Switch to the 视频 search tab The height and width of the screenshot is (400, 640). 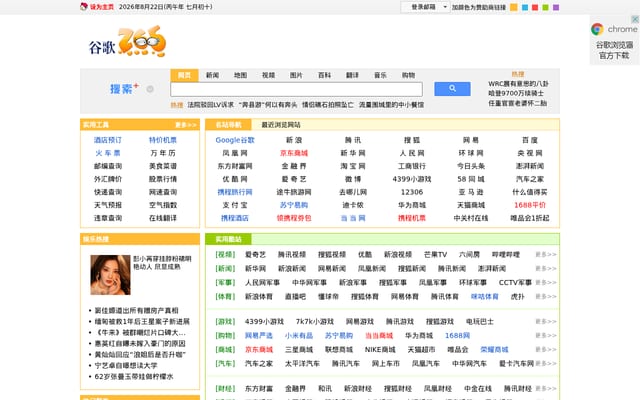(268, 75)
